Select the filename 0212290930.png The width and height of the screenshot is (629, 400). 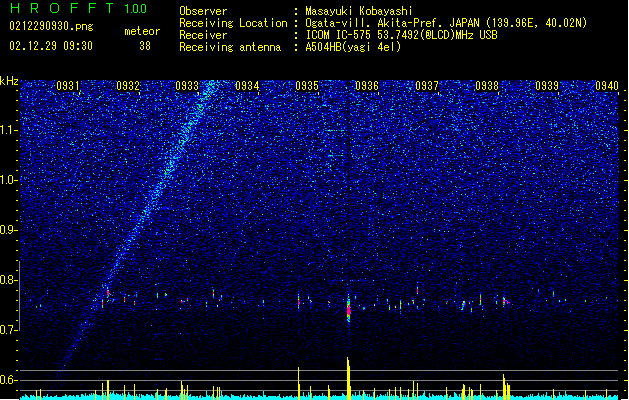pos(51,26)
